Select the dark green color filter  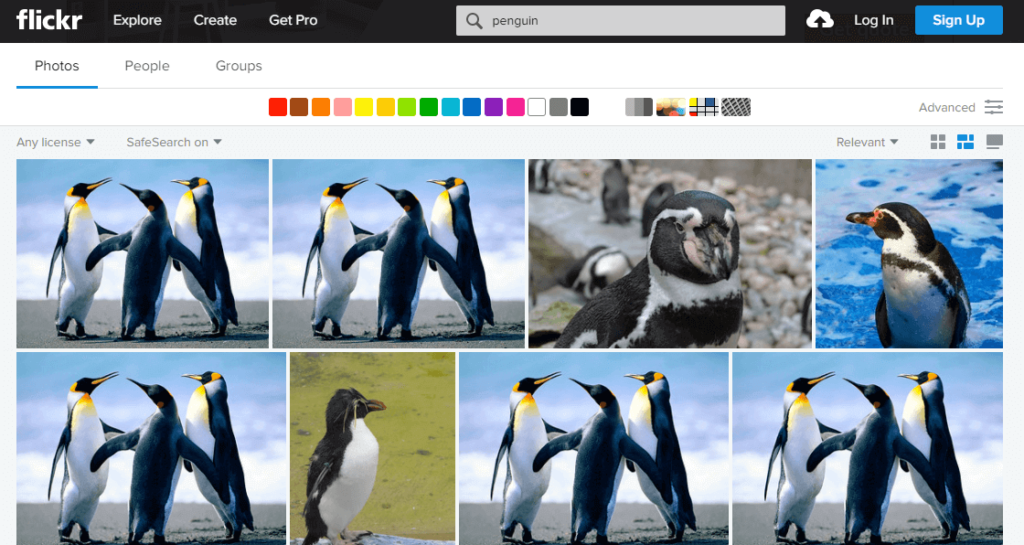pyautogui.click(x=428, y=107)
